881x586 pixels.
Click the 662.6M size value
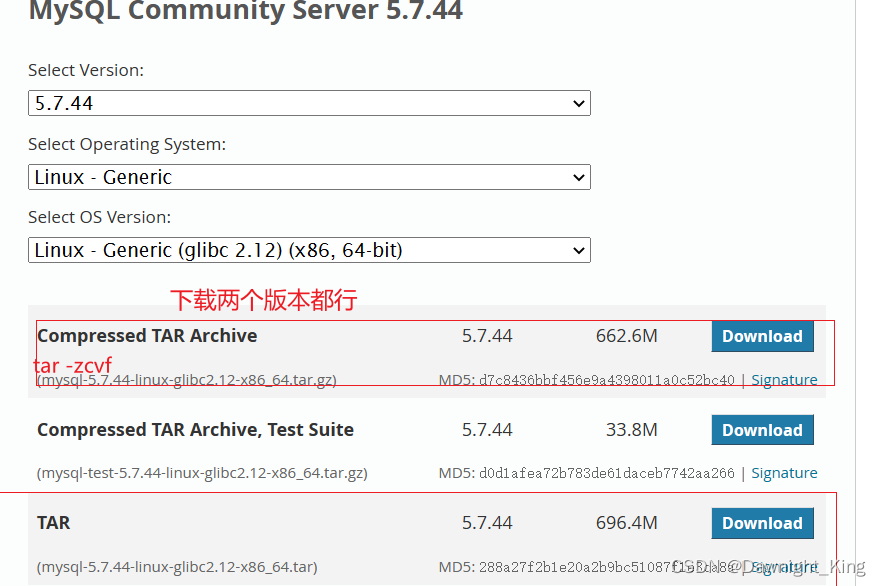626,335
